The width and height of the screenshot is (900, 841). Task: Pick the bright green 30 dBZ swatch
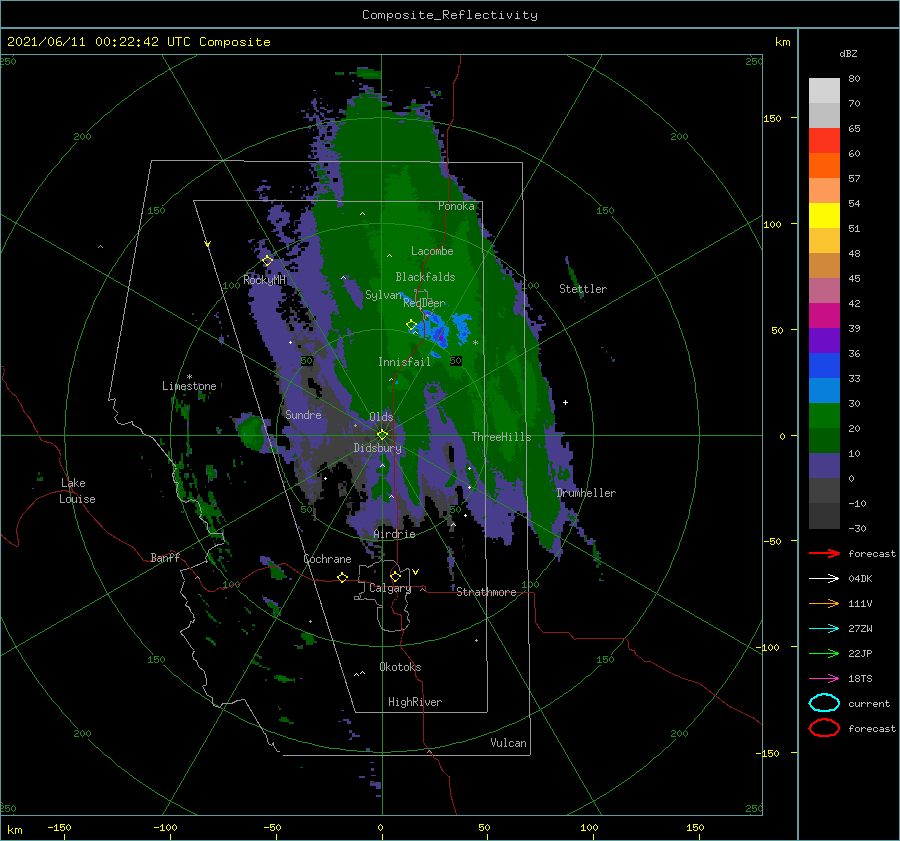point(824,415)
